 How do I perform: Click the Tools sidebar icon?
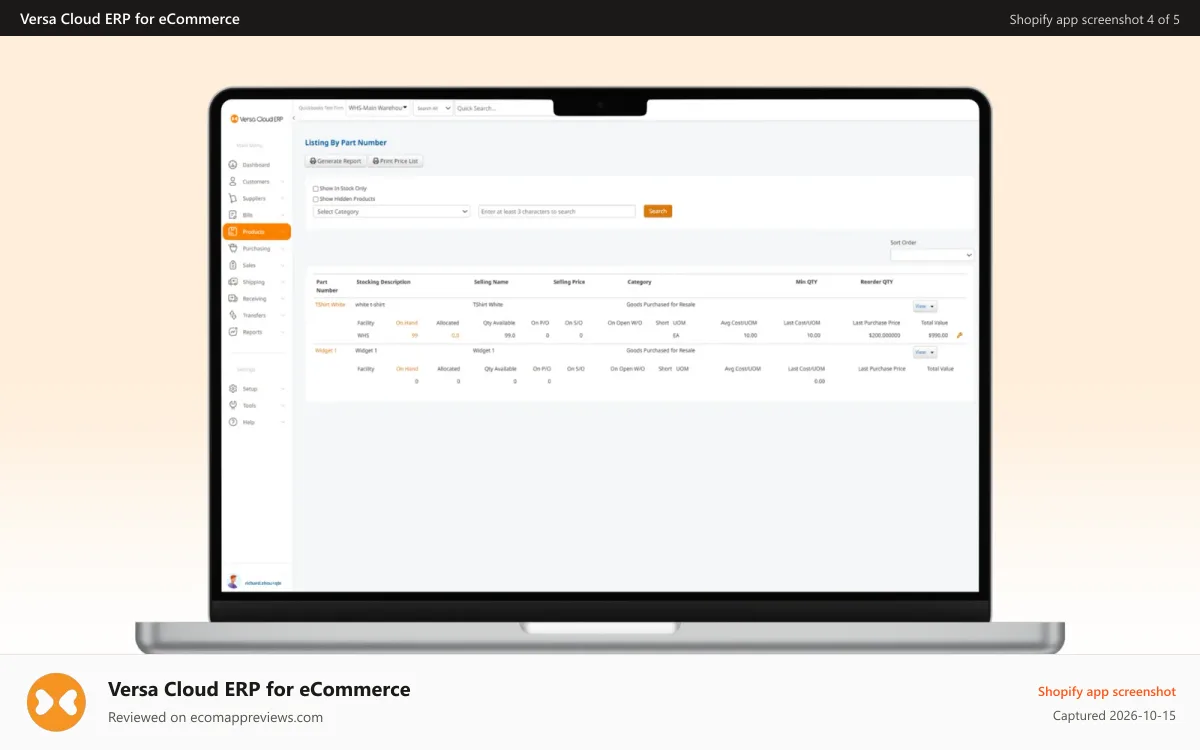tap(233, 405)
